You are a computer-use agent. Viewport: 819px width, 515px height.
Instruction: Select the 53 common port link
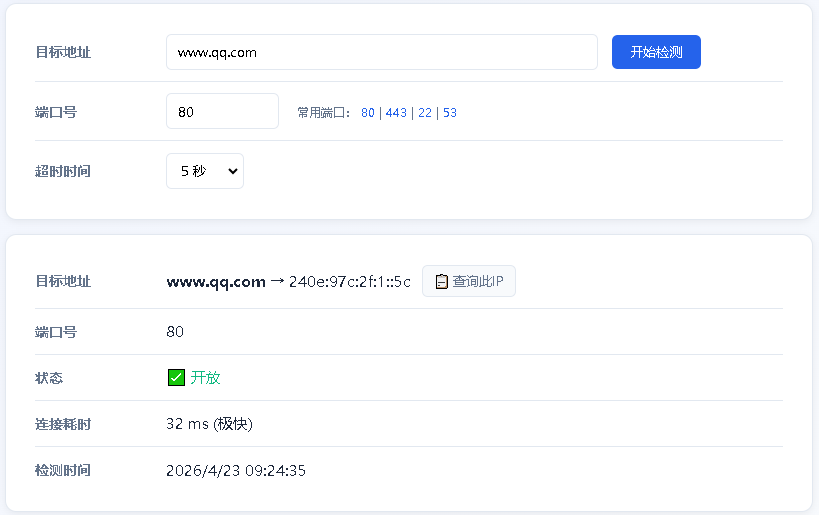click(450, 113)
